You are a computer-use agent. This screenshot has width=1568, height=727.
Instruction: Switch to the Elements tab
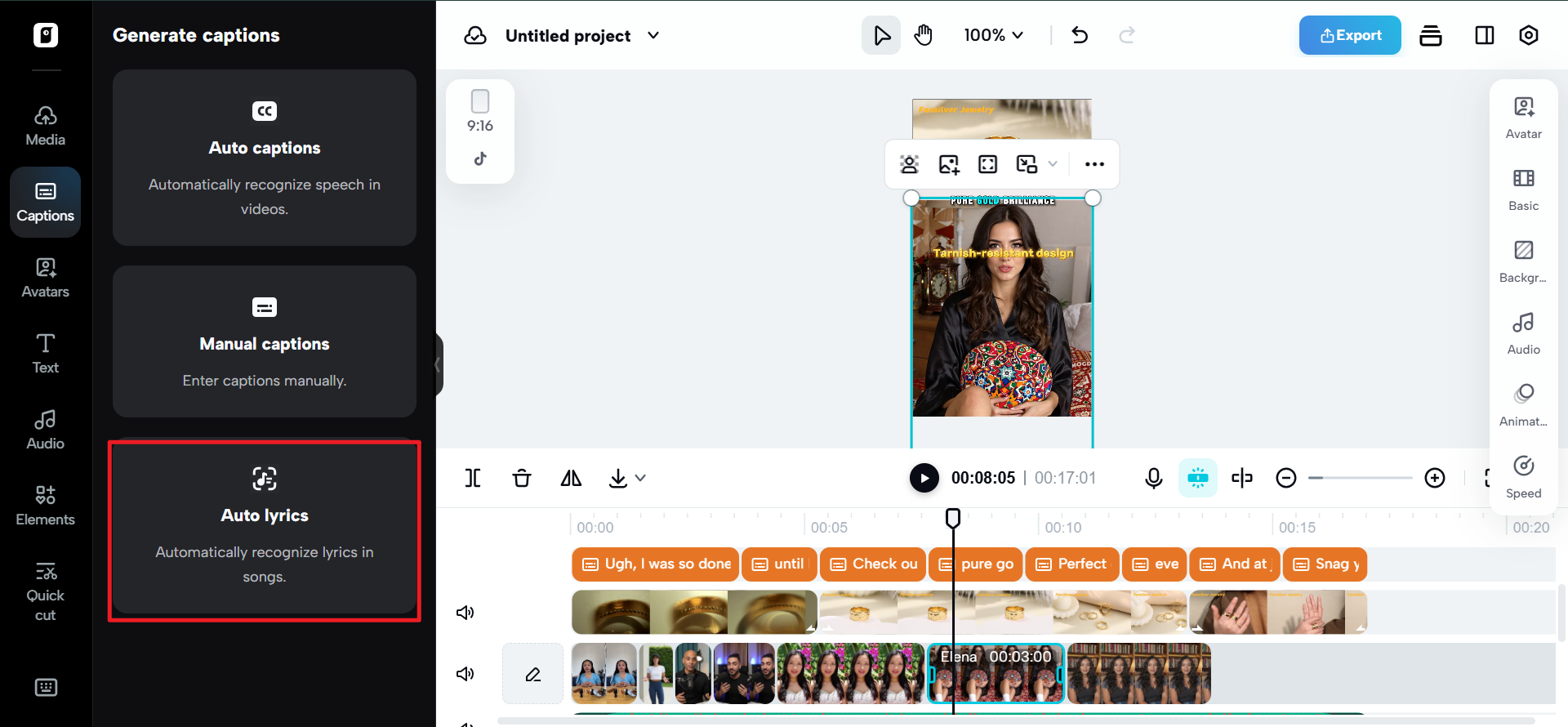click(46, 506)
